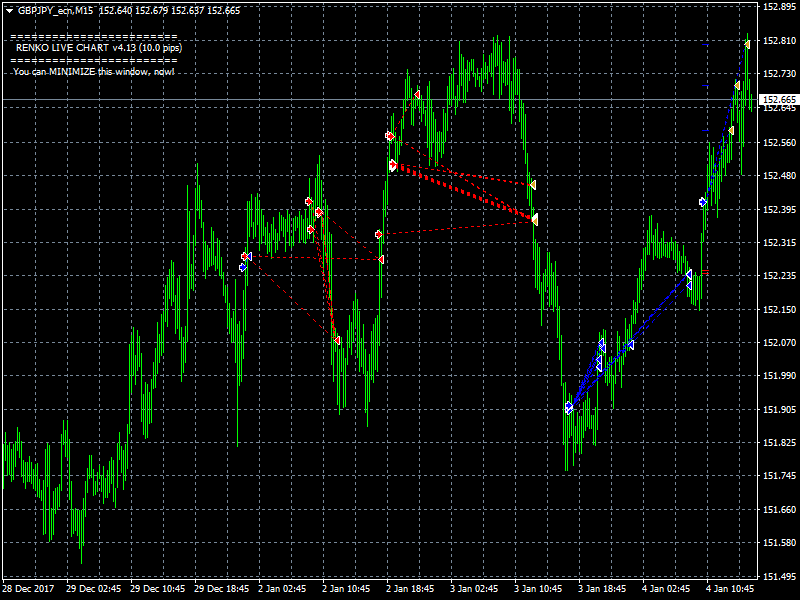Click the 29 Dec 18:45 time label
This screenshot has height=600, width=800.
pos(221,589)
